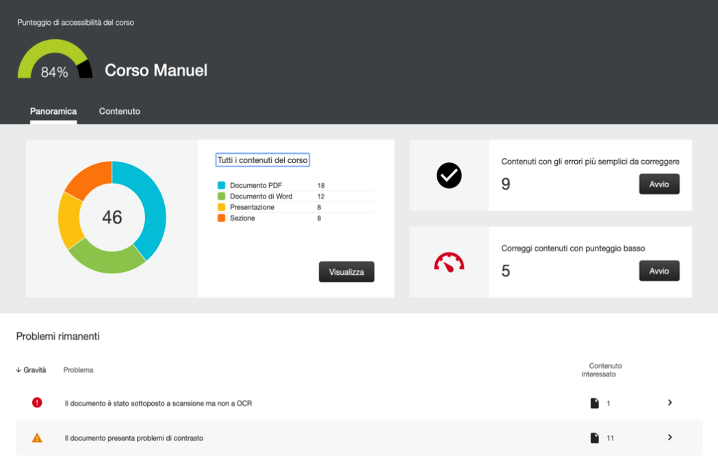Click the orange warning triangle icon

(x=37, y=438)
